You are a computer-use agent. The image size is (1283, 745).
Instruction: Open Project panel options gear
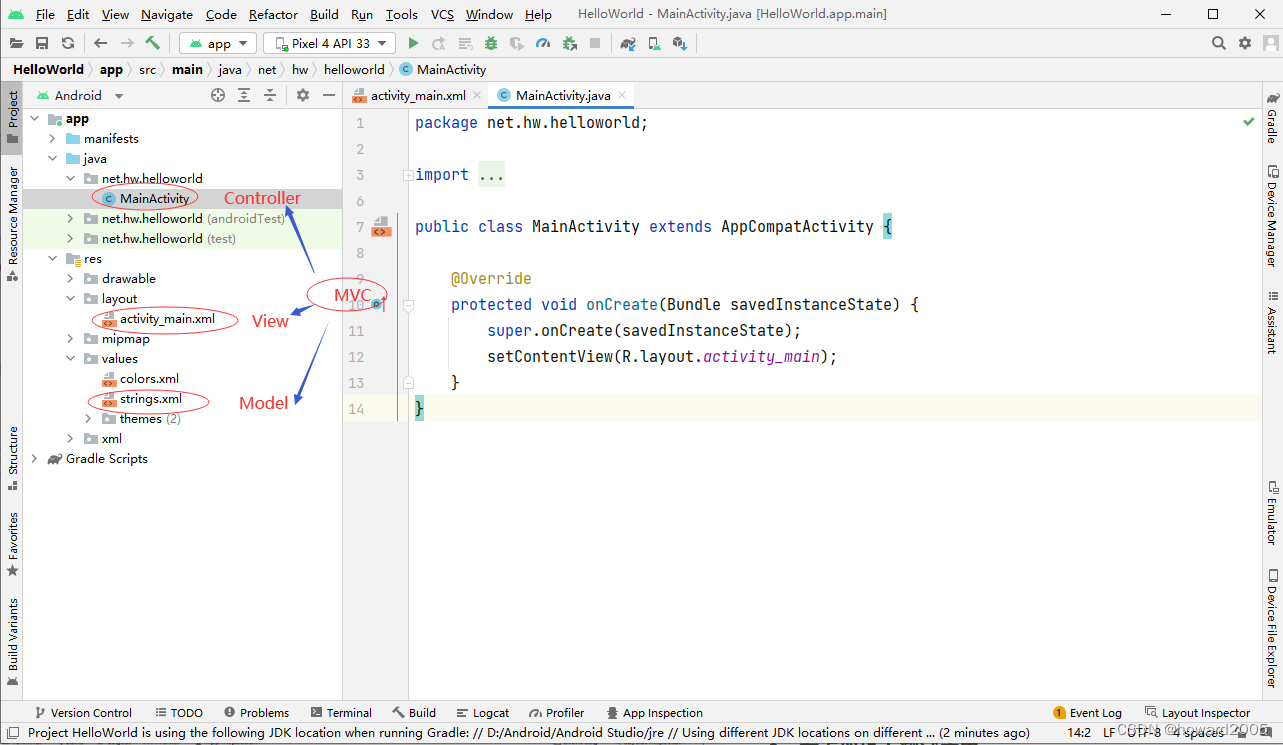point(303,95)
